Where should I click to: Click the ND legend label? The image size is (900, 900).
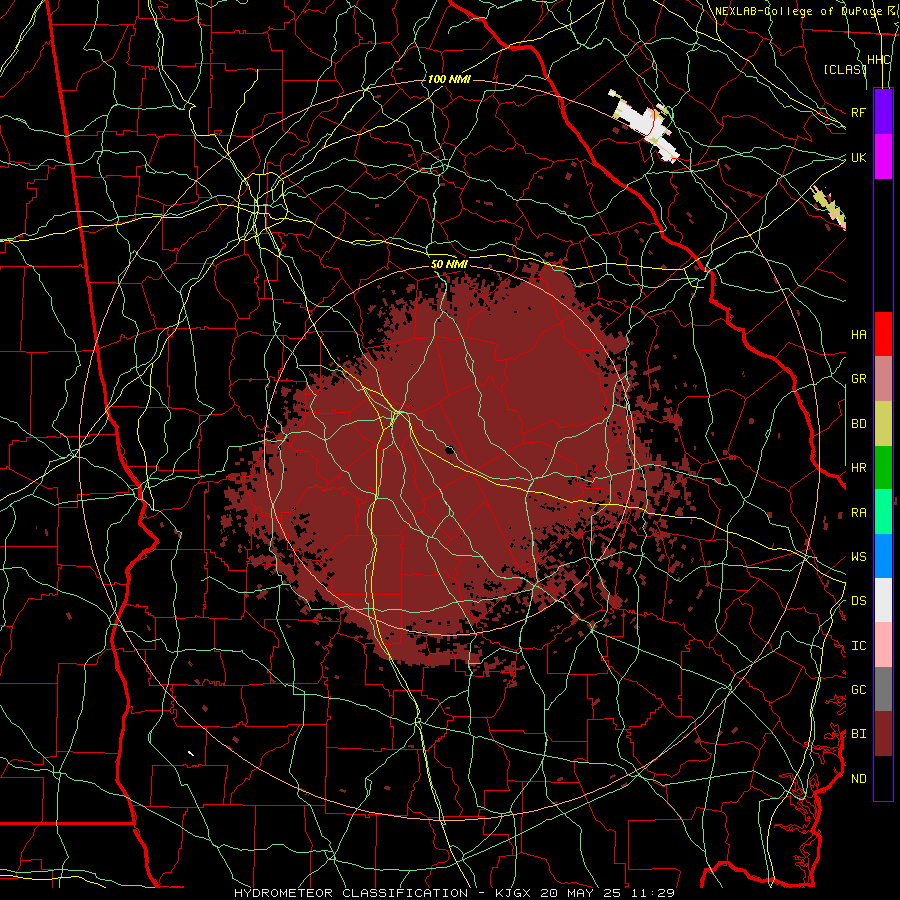[858, 779]
